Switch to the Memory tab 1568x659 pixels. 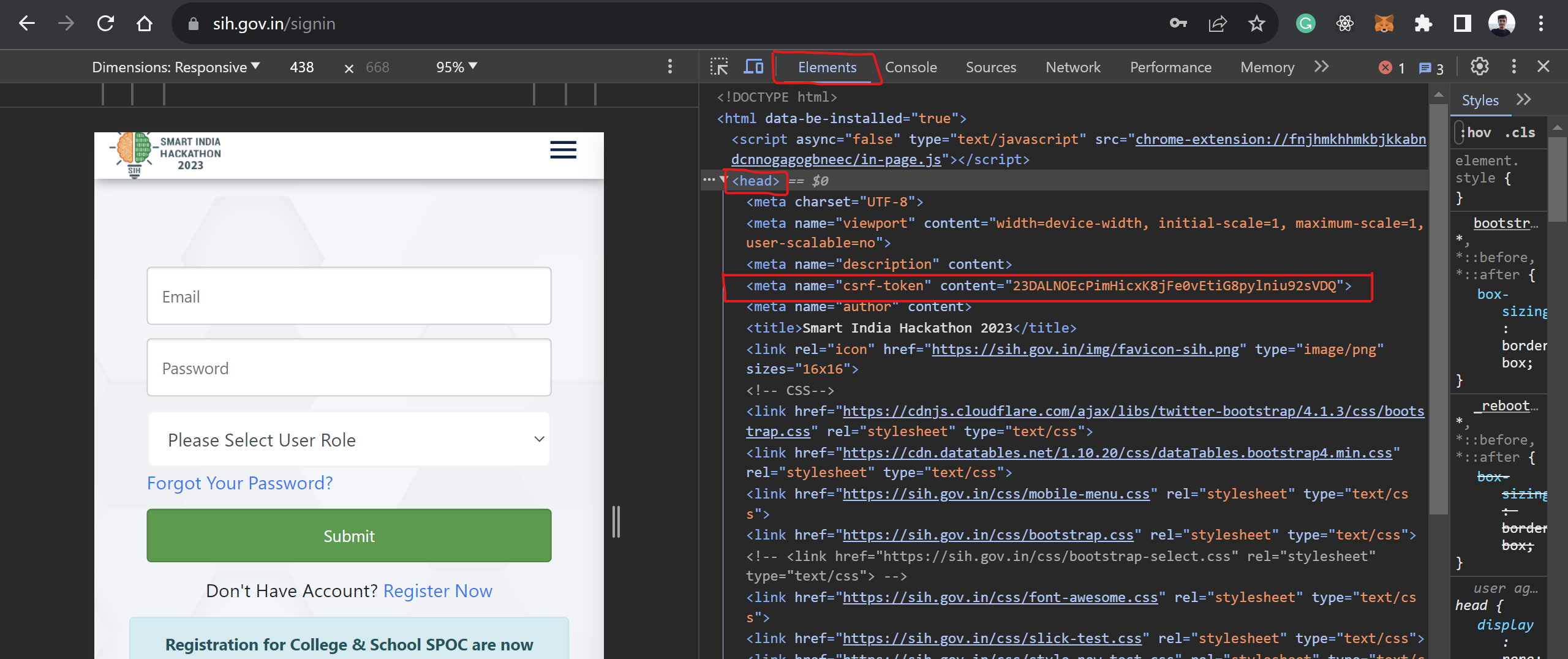[x=1267, y=67]
